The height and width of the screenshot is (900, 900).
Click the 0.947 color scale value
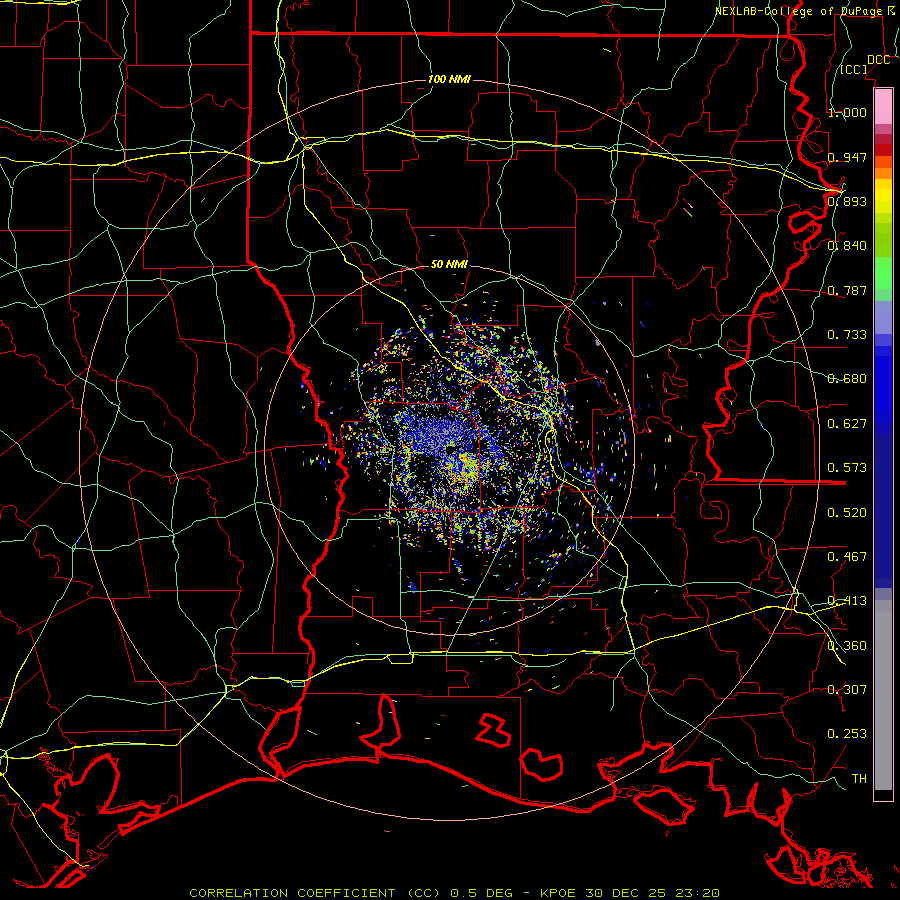coord(847,157)
